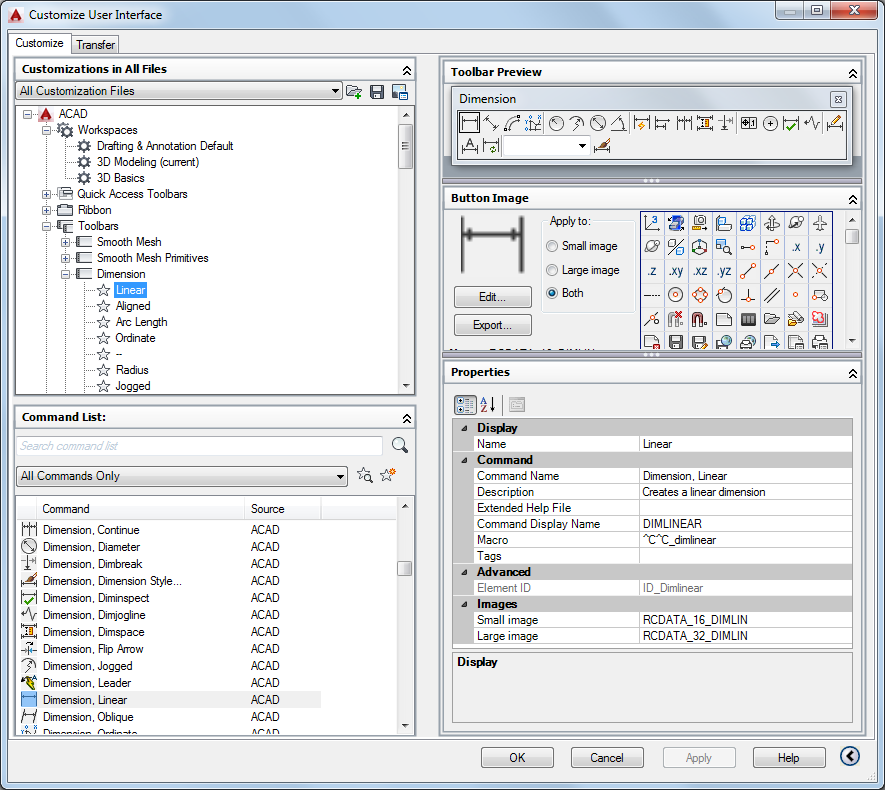Click the Macro property value field
Viewport: 885px width, 790px height.
[x=746, y=540]
